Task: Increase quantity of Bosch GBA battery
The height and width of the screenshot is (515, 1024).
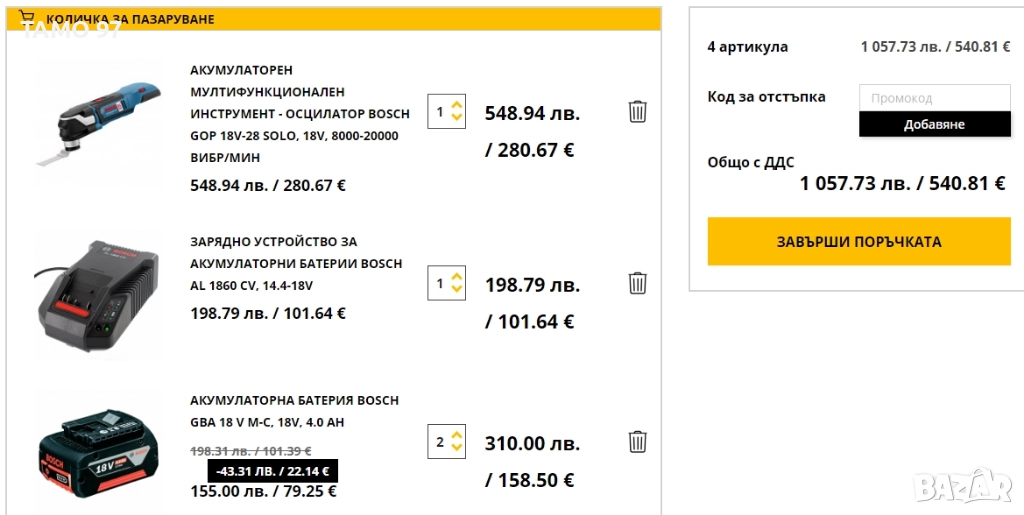Action: pyautogui.click(x=457, y=435)
